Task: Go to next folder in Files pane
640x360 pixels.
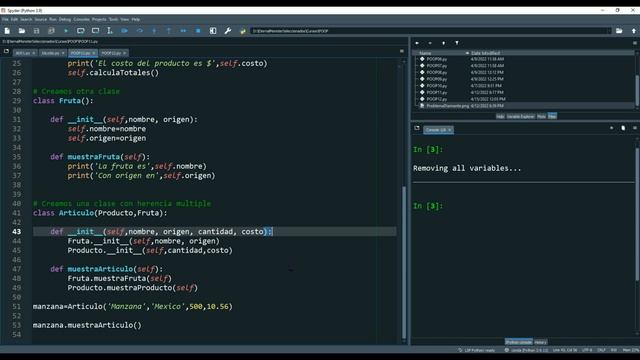Action: [430, 43]
